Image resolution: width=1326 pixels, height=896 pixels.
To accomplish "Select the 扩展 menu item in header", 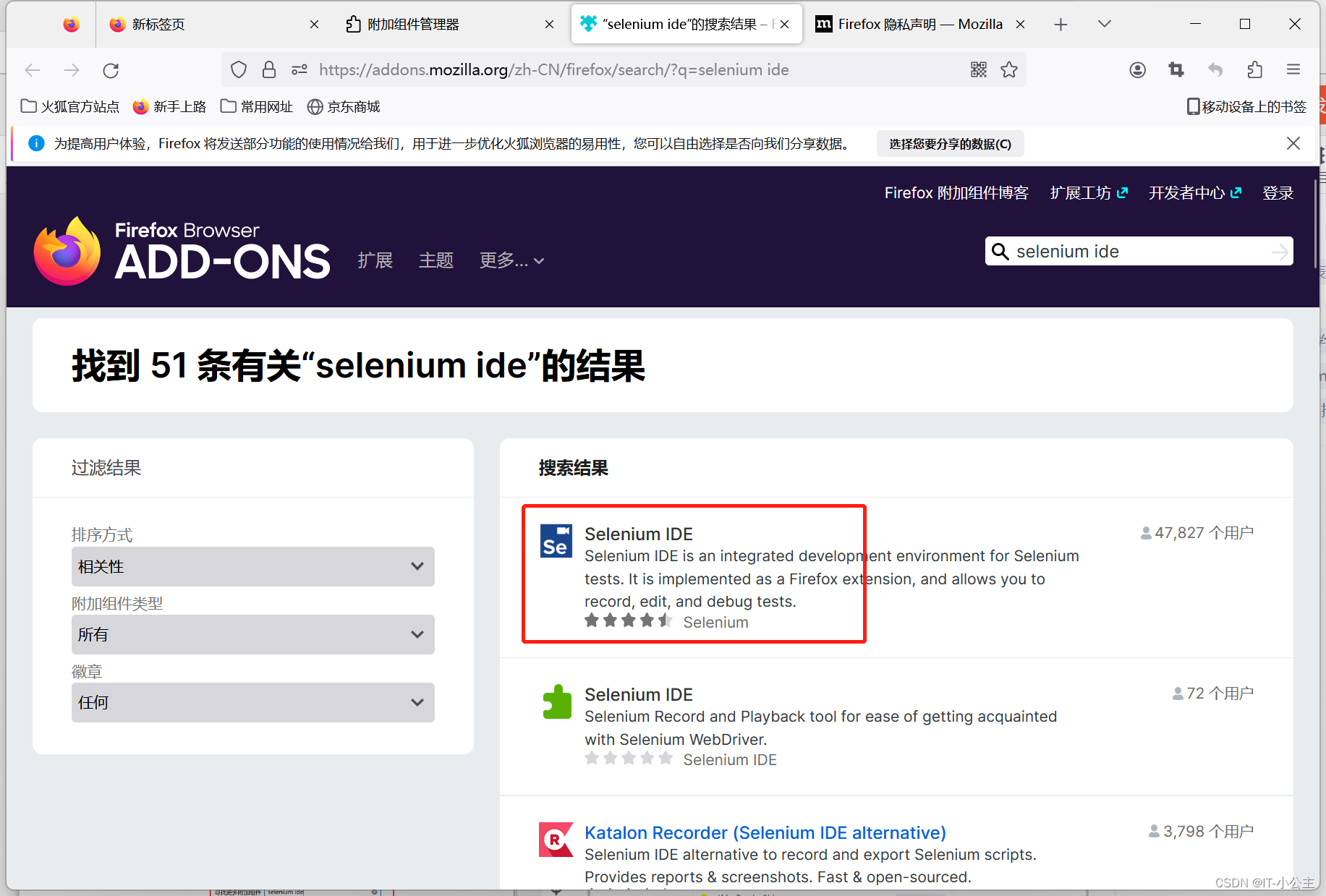I will click(375, 260).
